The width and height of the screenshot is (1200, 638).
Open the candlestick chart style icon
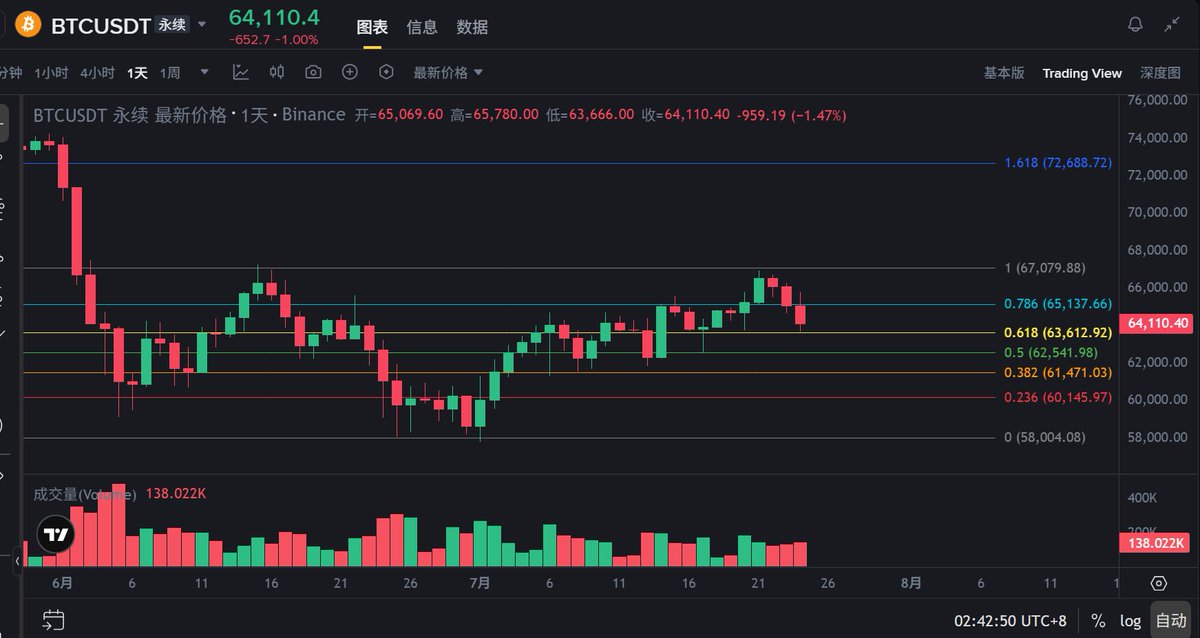click(277, 72)
